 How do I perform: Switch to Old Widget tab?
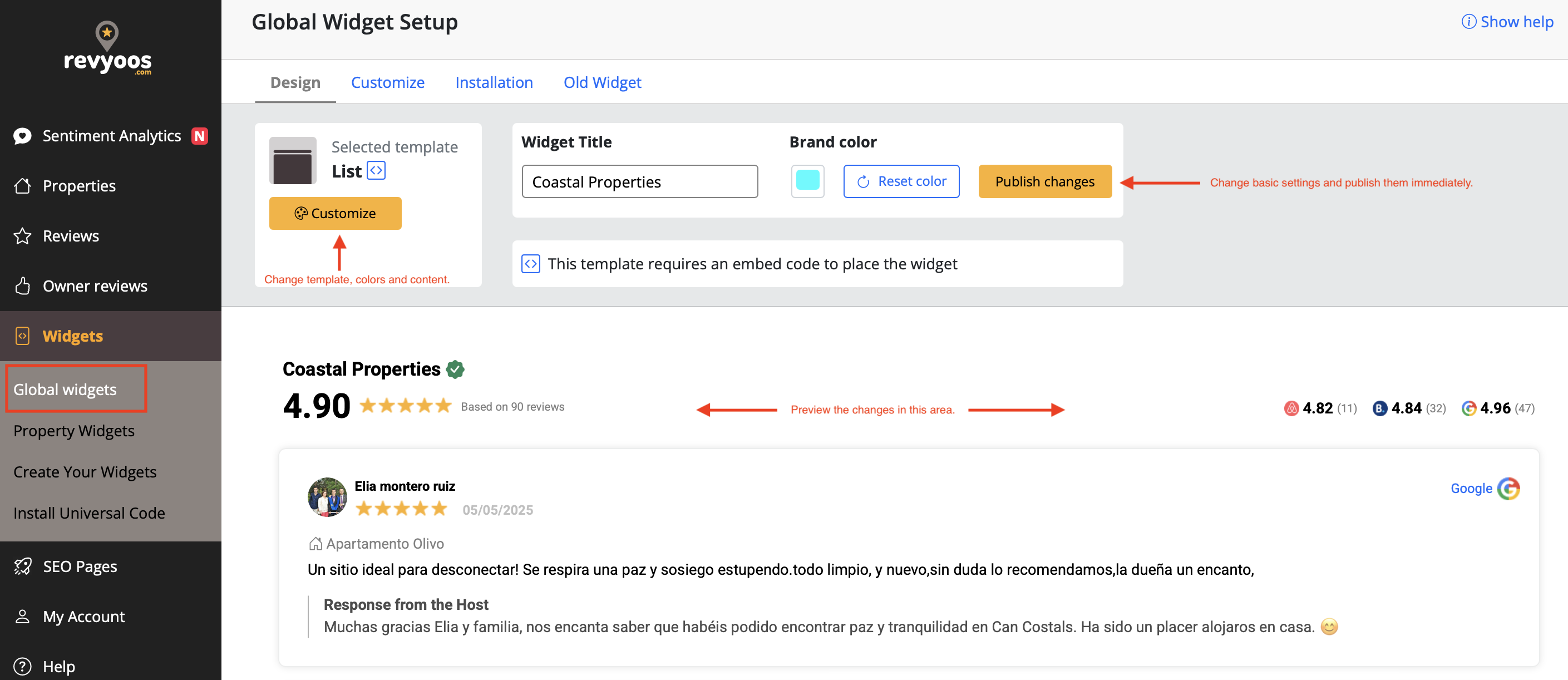602,82
